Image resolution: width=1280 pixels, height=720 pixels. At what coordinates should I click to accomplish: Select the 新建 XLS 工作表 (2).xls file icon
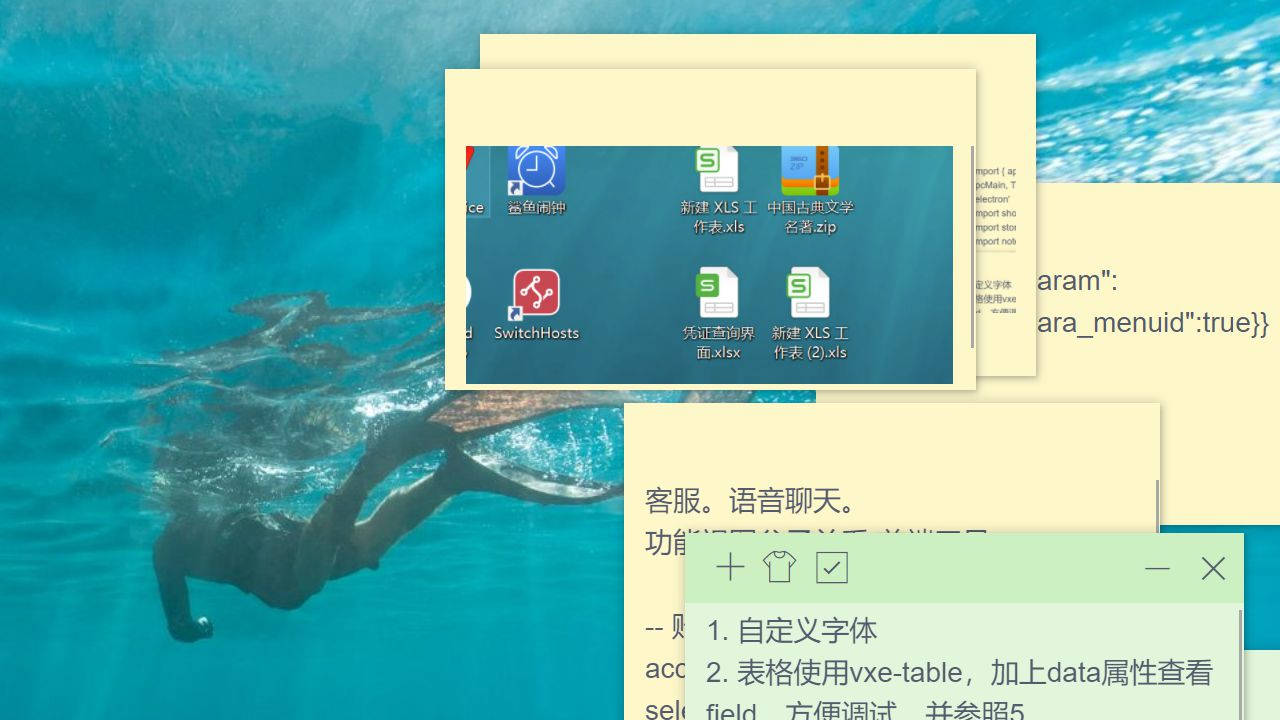(809, 296)
